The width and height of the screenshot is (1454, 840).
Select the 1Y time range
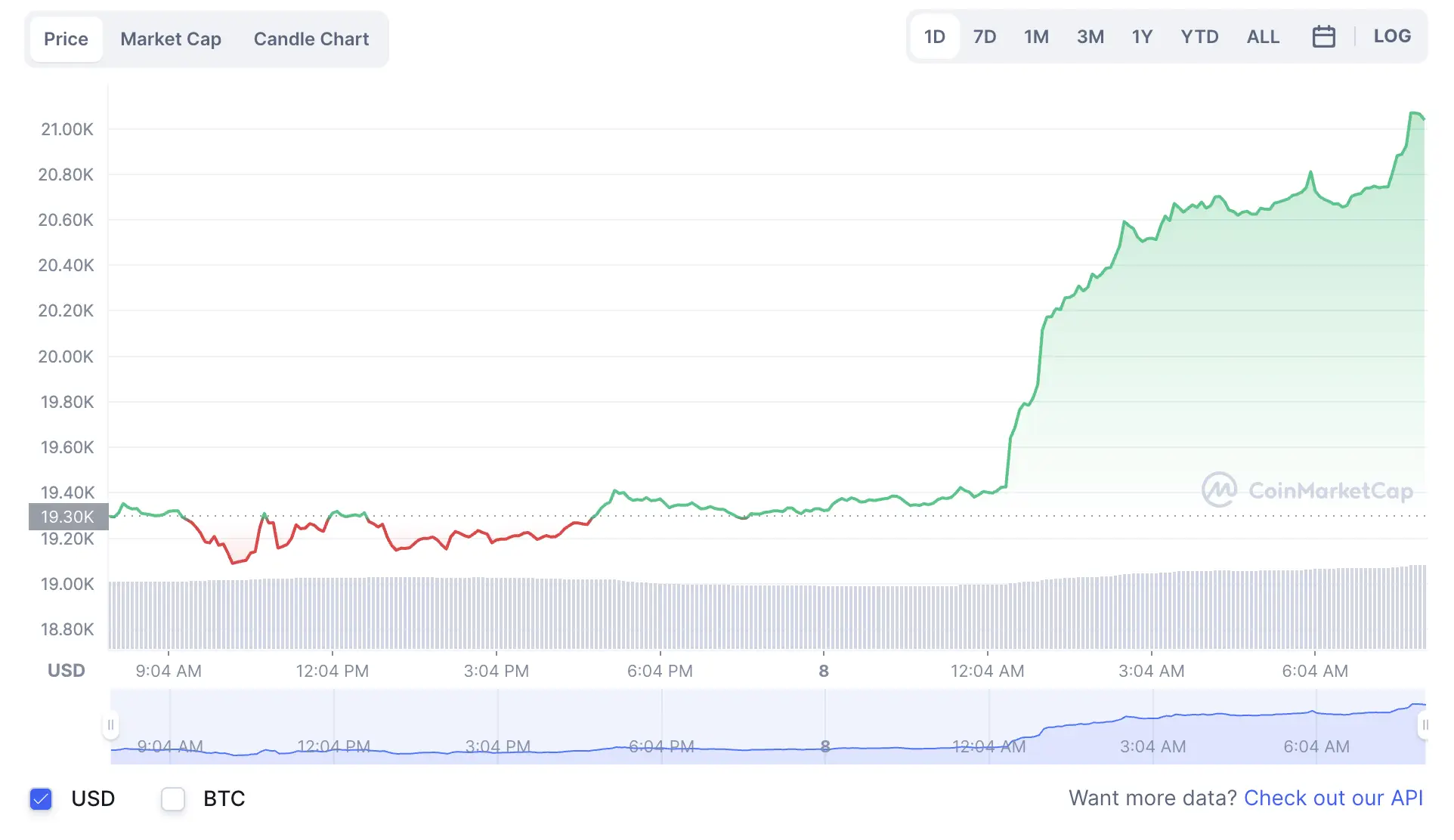click(1142, 36)
